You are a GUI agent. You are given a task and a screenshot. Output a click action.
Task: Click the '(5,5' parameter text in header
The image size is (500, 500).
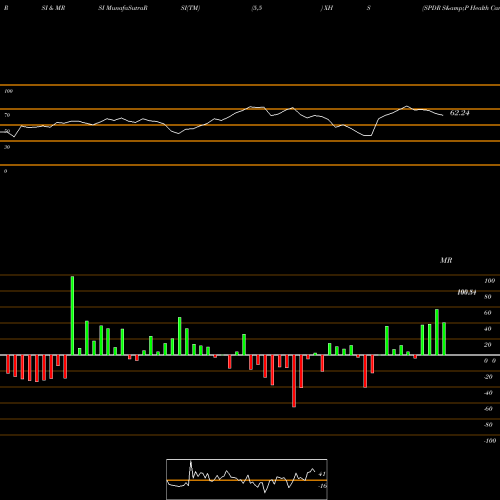pyautogui.click(x=257, y=8)
